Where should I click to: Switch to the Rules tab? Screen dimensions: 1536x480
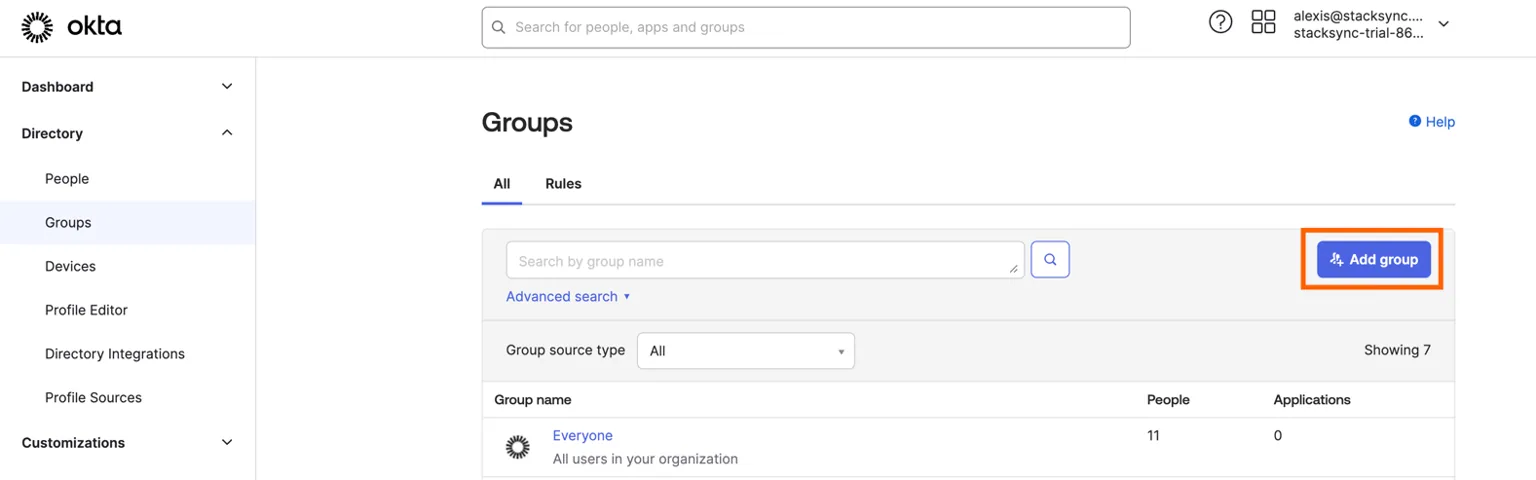tap(563, 184)
